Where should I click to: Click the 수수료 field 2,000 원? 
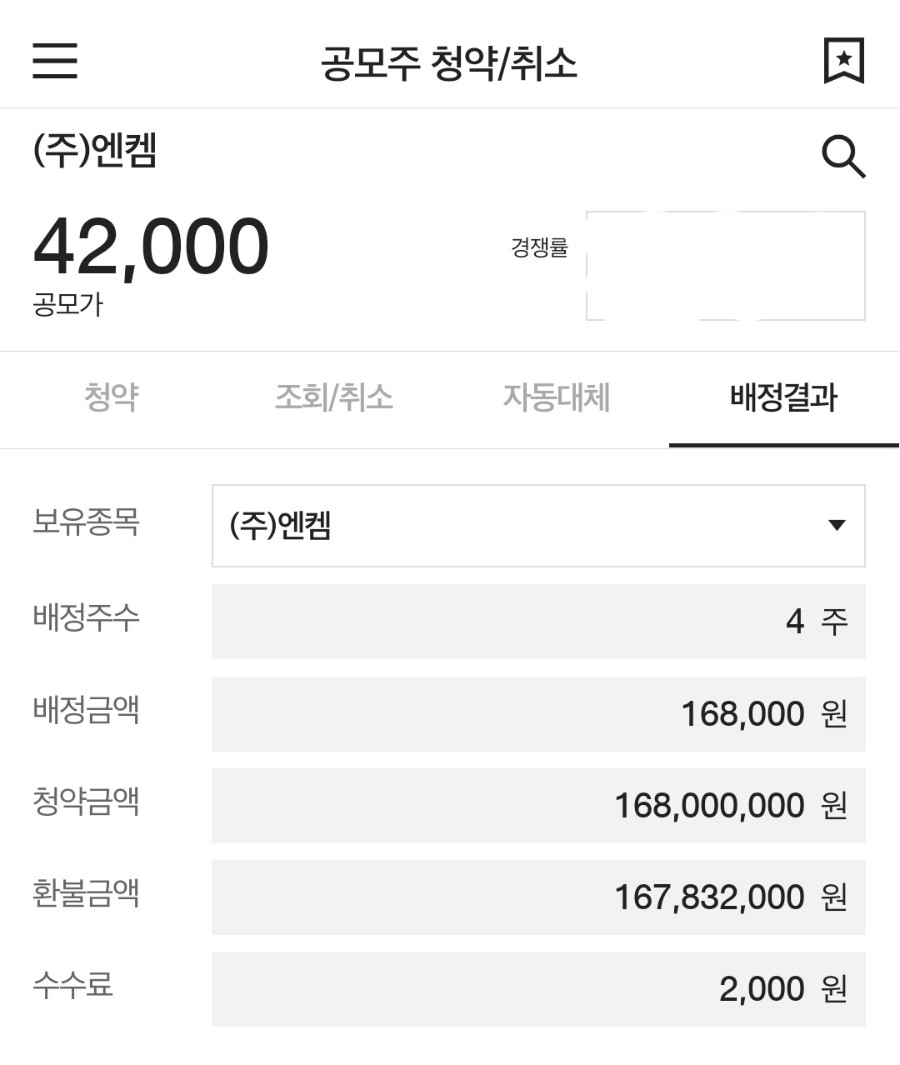539,989
